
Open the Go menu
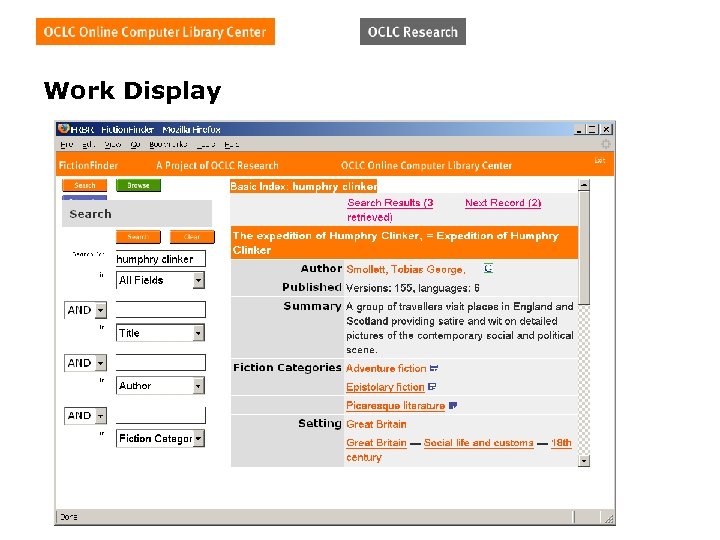[135, 145]
